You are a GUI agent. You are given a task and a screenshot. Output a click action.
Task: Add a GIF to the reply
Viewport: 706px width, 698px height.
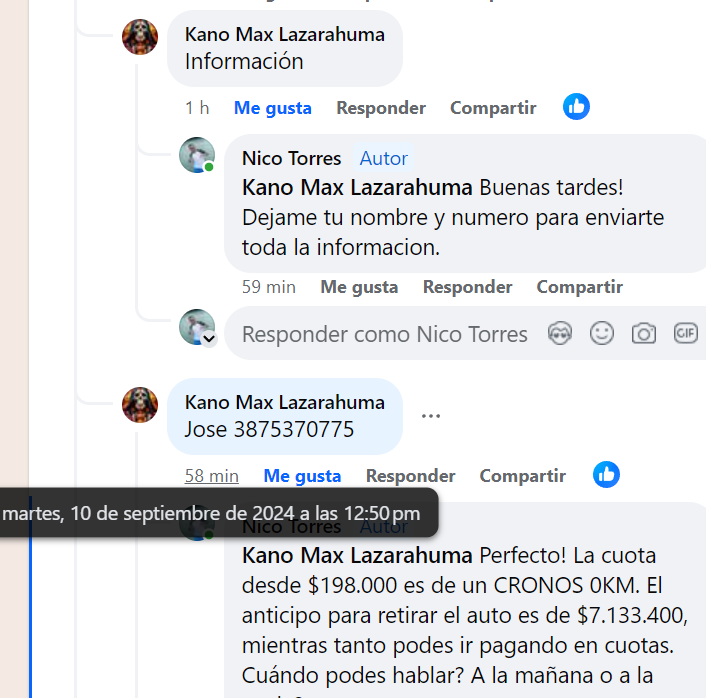pos(685,334)
